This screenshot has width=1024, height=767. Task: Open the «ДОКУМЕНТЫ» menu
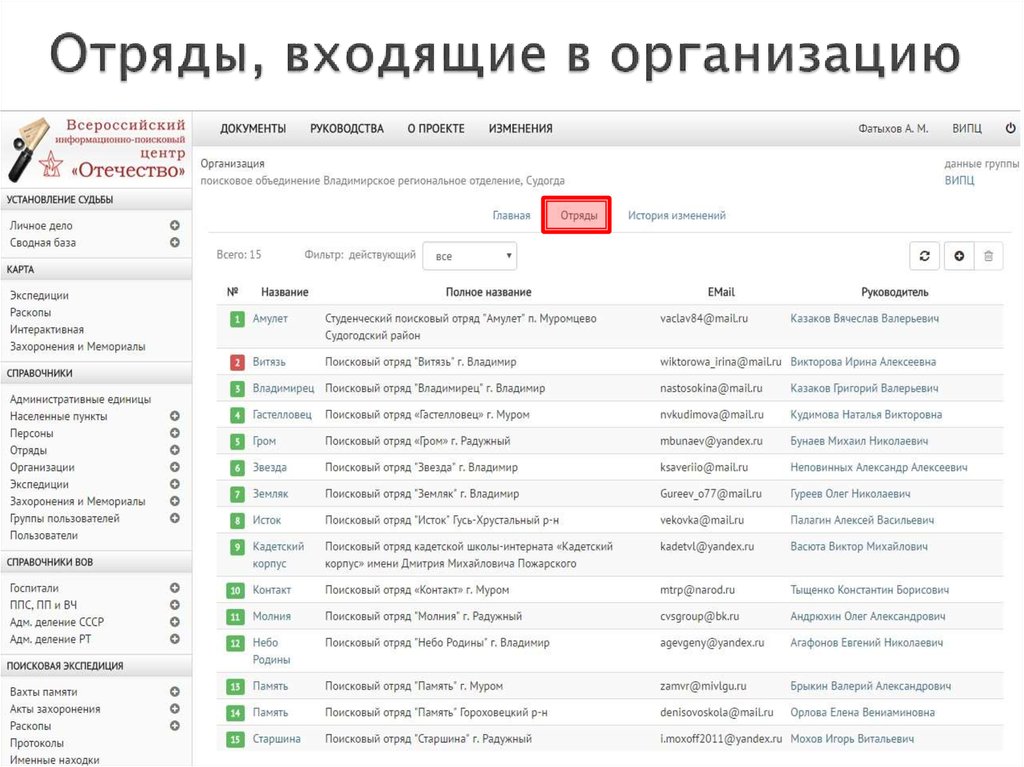(253, 128)
